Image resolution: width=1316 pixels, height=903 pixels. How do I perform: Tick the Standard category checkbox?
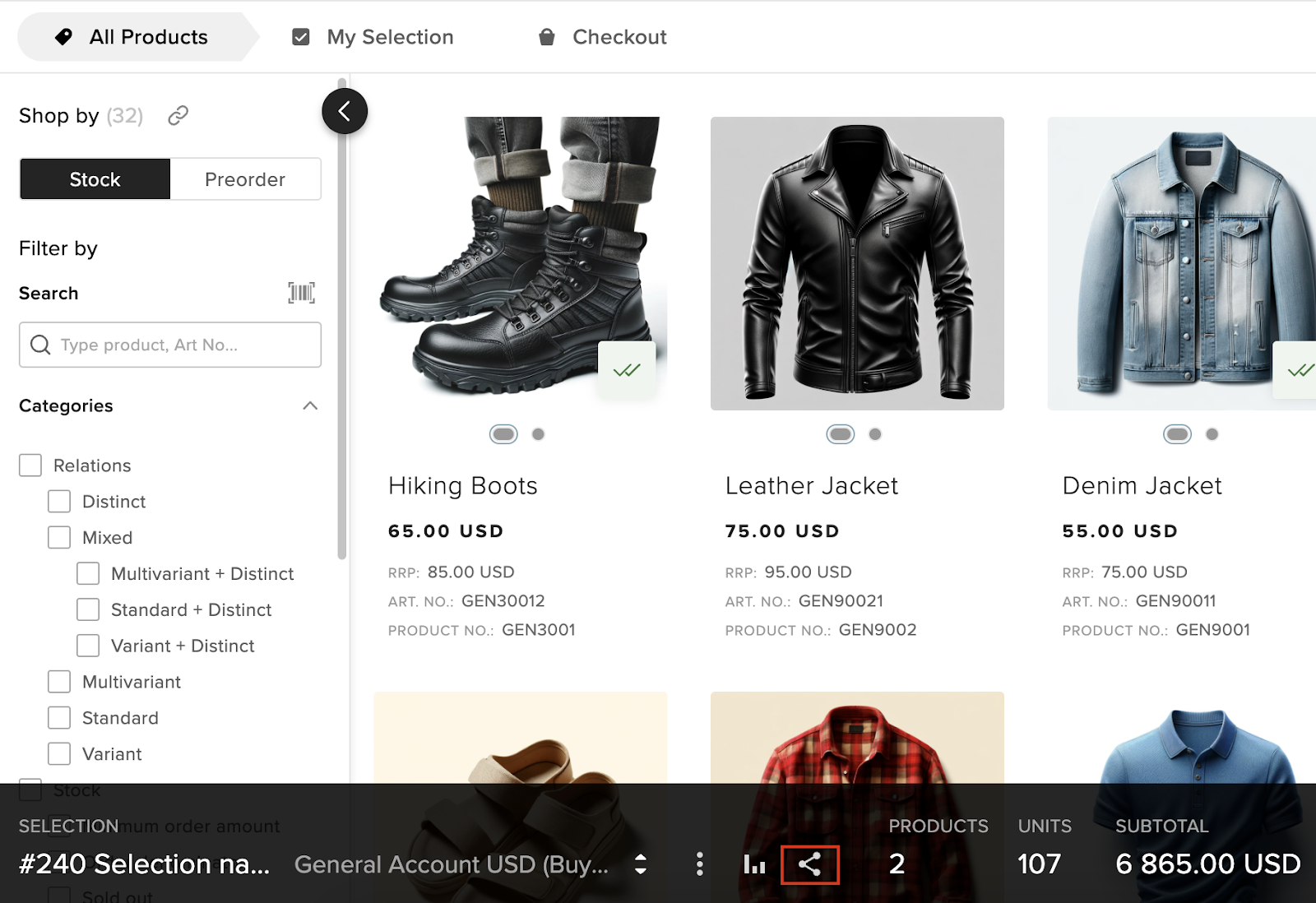pos(59,718)
